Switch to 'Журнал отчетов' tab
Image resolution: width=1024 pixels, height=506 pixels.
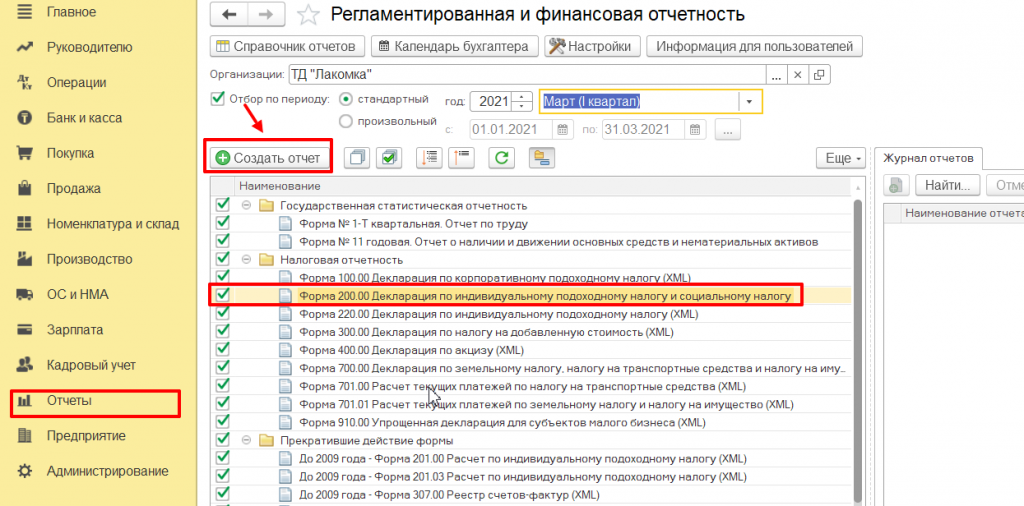[x=928, y=158]
